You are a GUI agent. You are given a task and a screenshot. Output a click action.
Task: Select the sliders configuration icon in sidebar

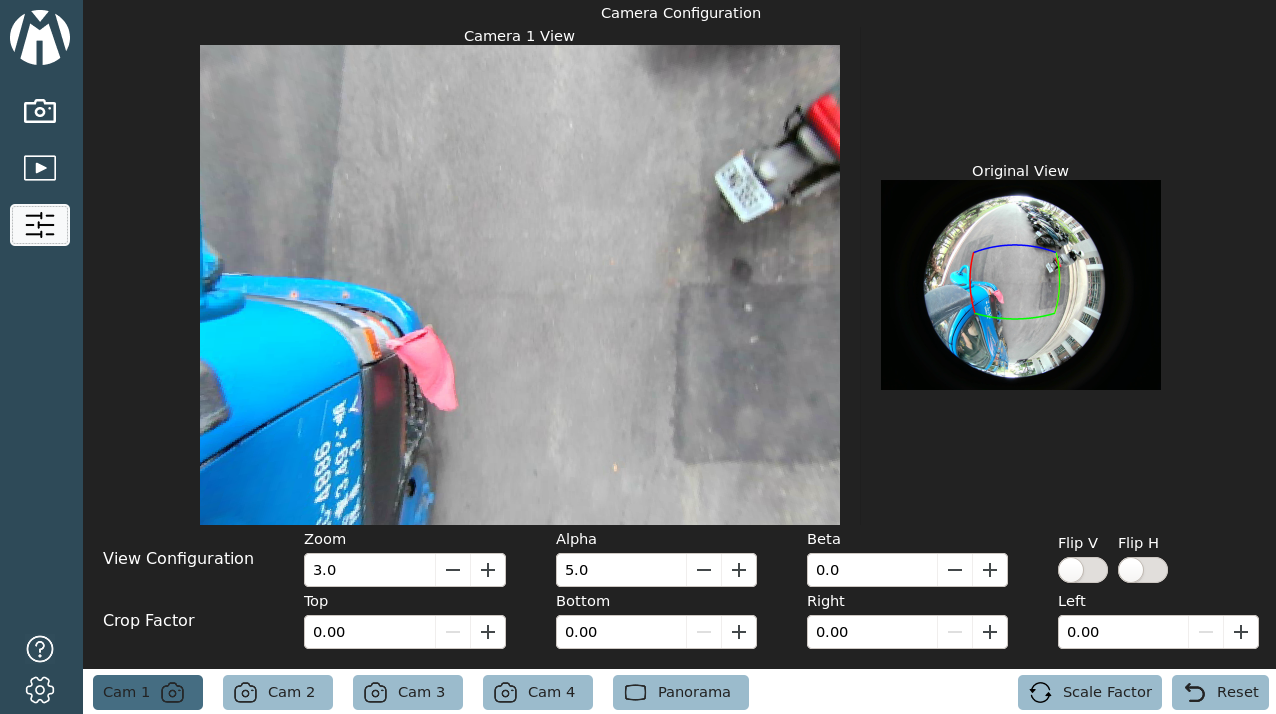coord(40,225)
